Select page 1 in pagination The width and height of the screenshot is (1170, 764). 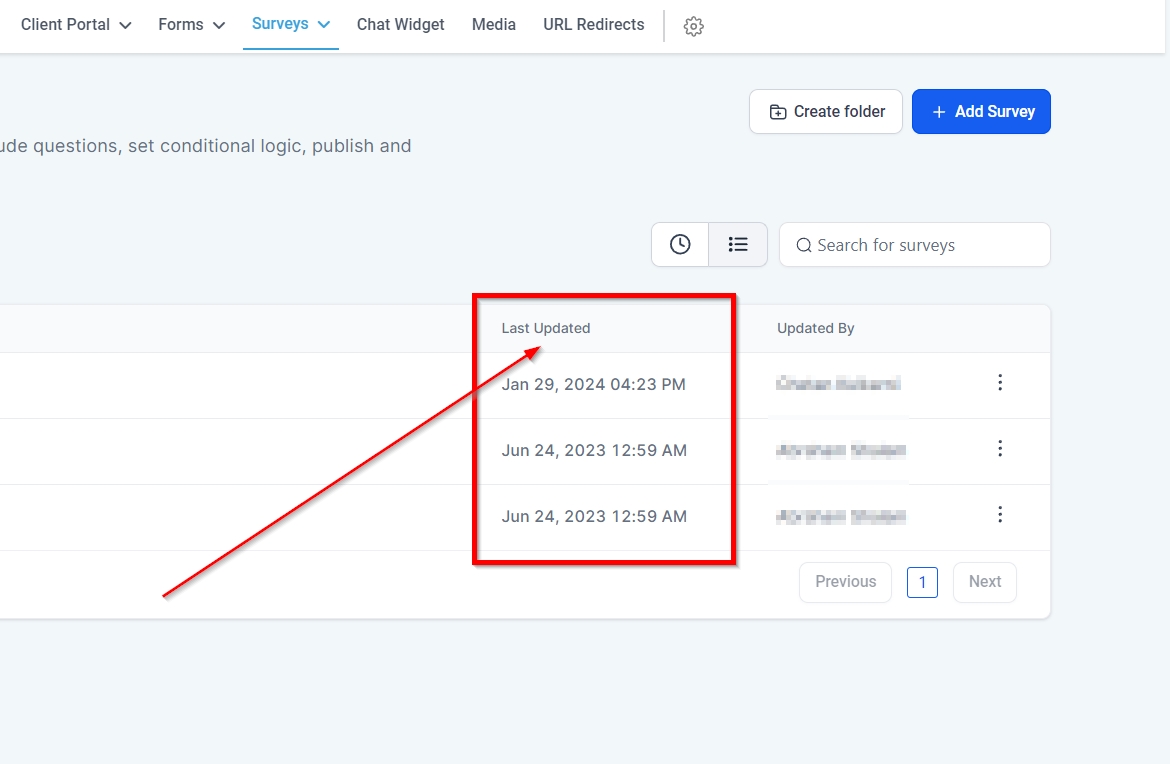click(x=922, y=582)
